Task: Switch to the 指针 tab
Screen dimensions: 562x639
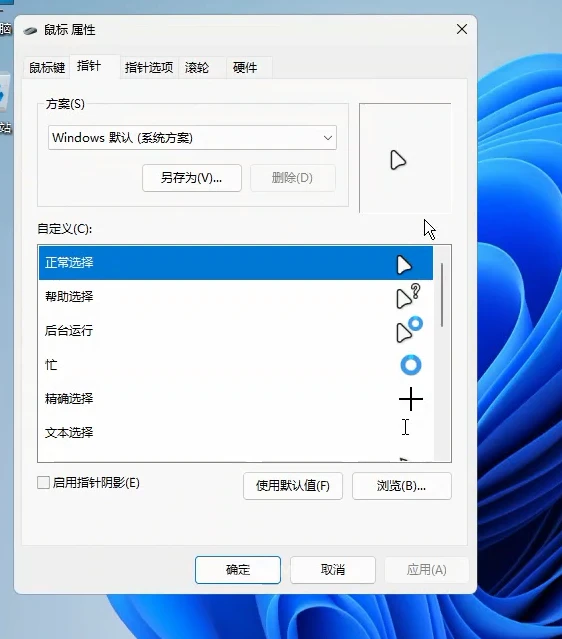Action: (95, 66)
